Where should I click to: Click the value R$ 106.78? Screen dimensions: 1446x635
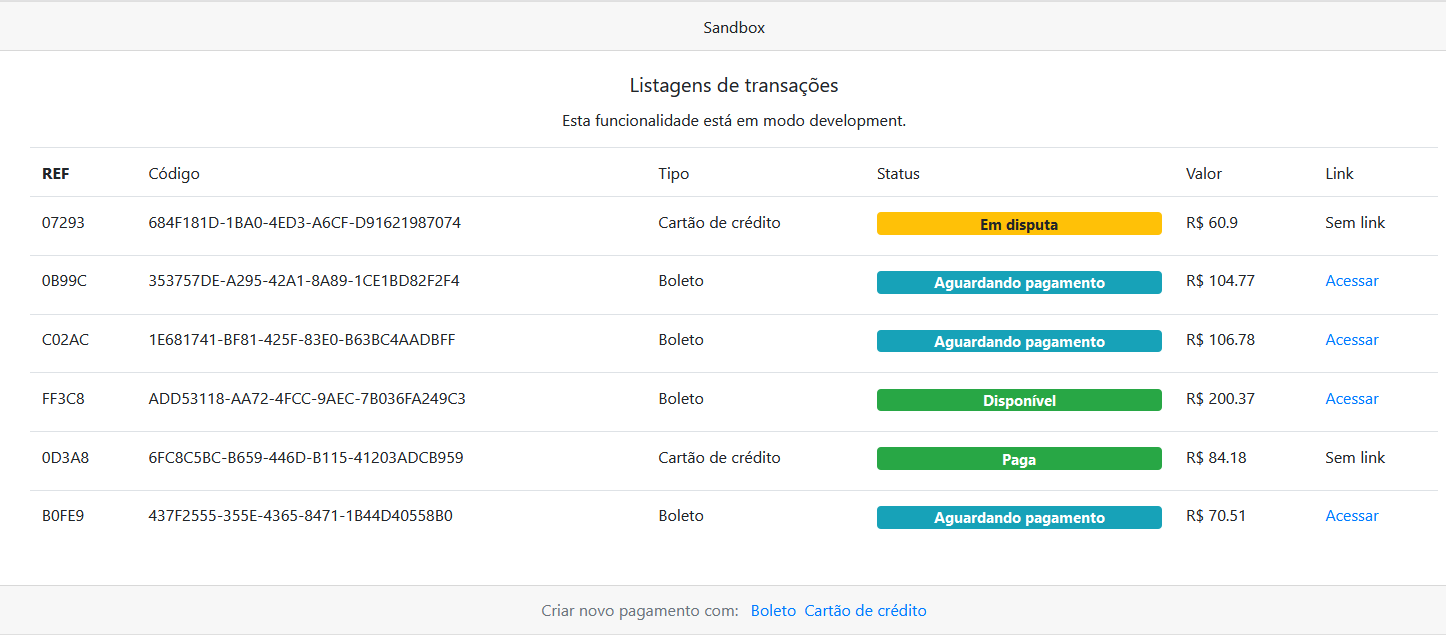pos(1220,340)
